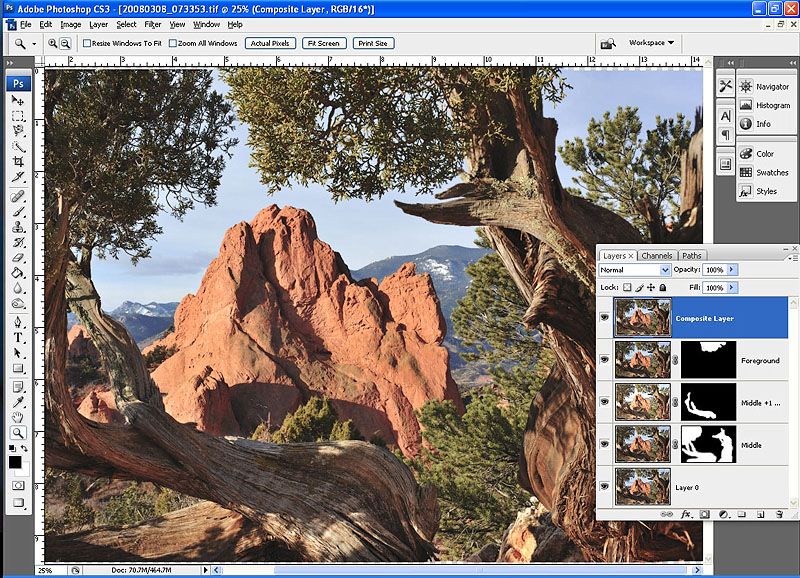Add layer mask from Layers panel footer

(704, 514)
